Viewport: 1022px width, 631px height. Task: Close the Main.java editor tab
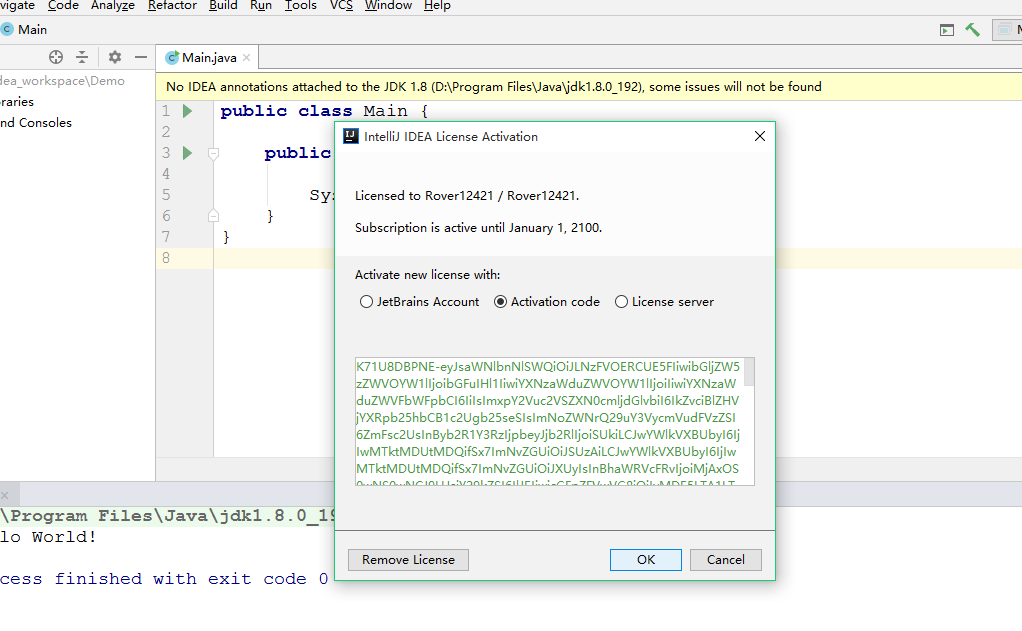(x=246, y=57)
